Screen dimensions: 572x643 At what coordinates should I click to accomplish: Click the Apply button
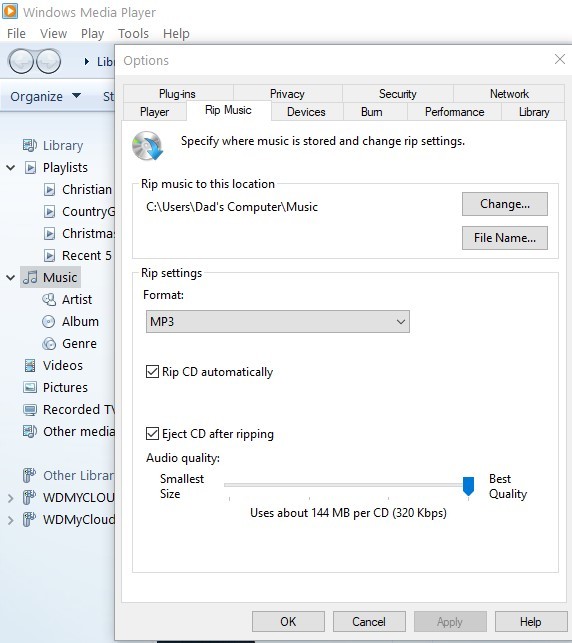[450, 622]
